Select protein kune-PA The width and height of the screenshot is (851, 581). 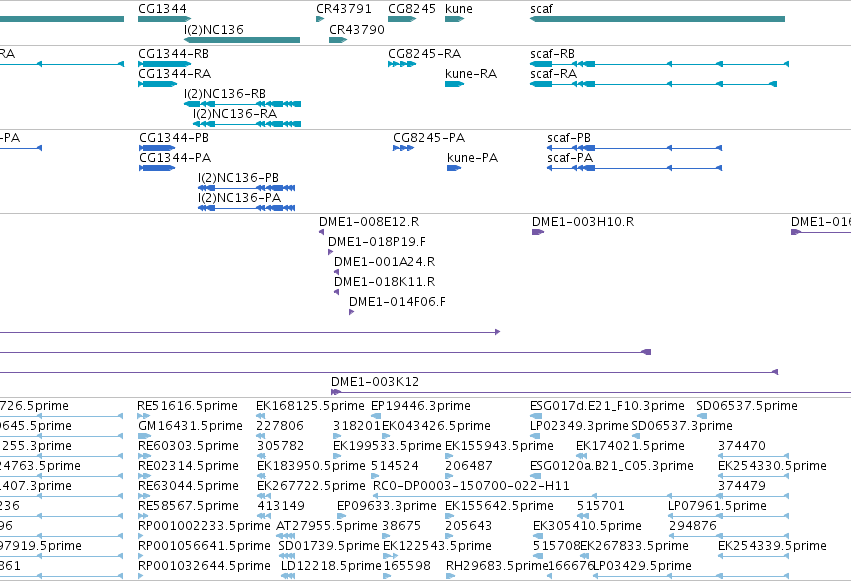tap(473, 158)
